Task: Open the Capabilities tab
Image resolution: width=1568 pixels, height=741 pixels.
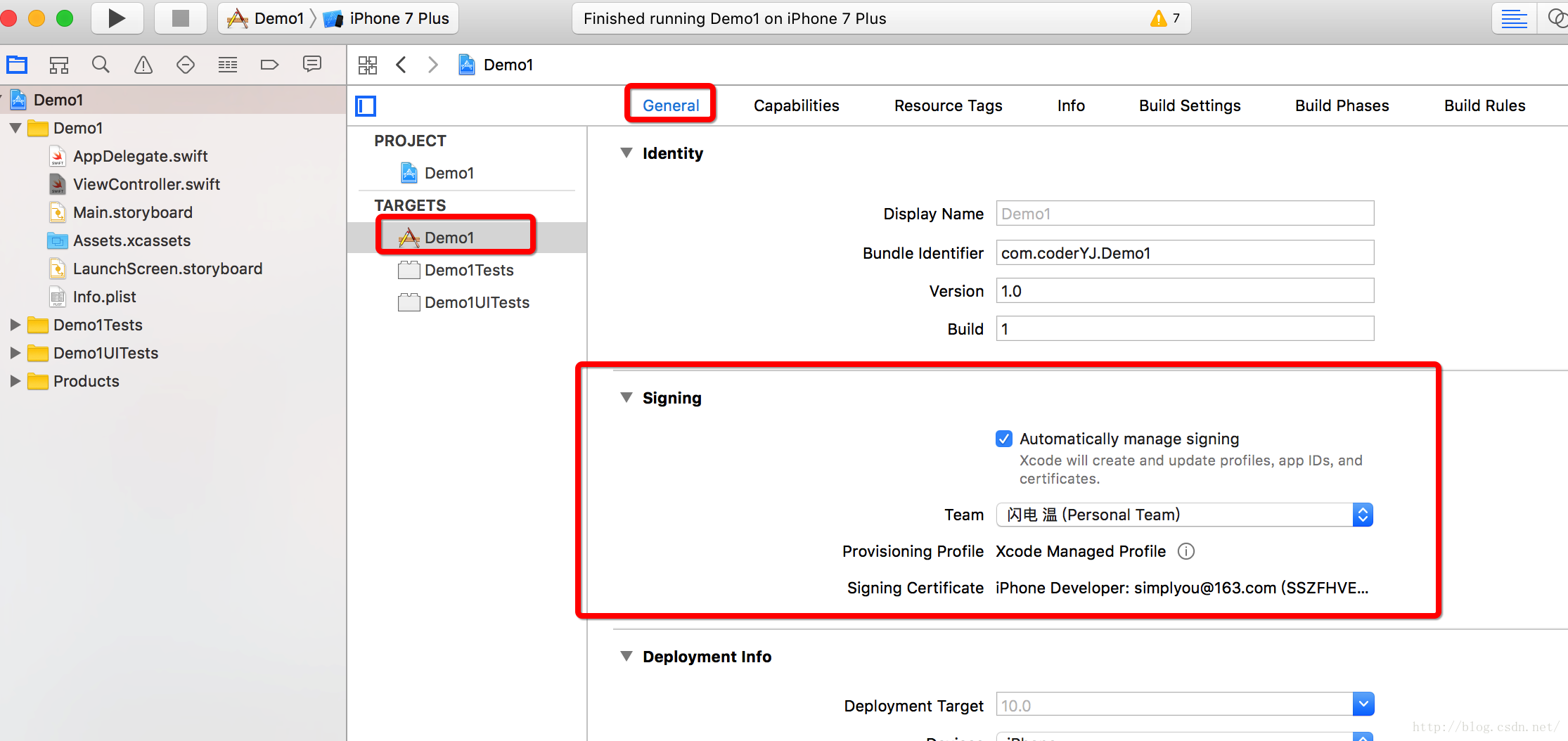Action: 796,105
